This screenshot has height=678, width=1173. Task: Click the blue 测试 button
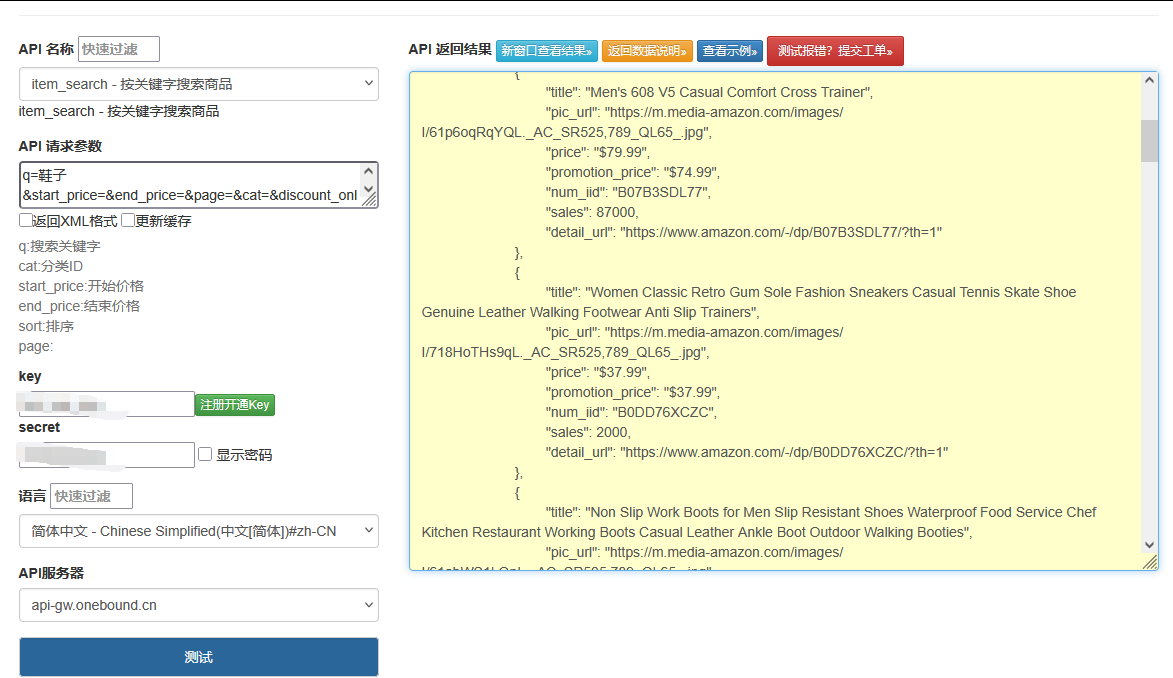(198, 657)
